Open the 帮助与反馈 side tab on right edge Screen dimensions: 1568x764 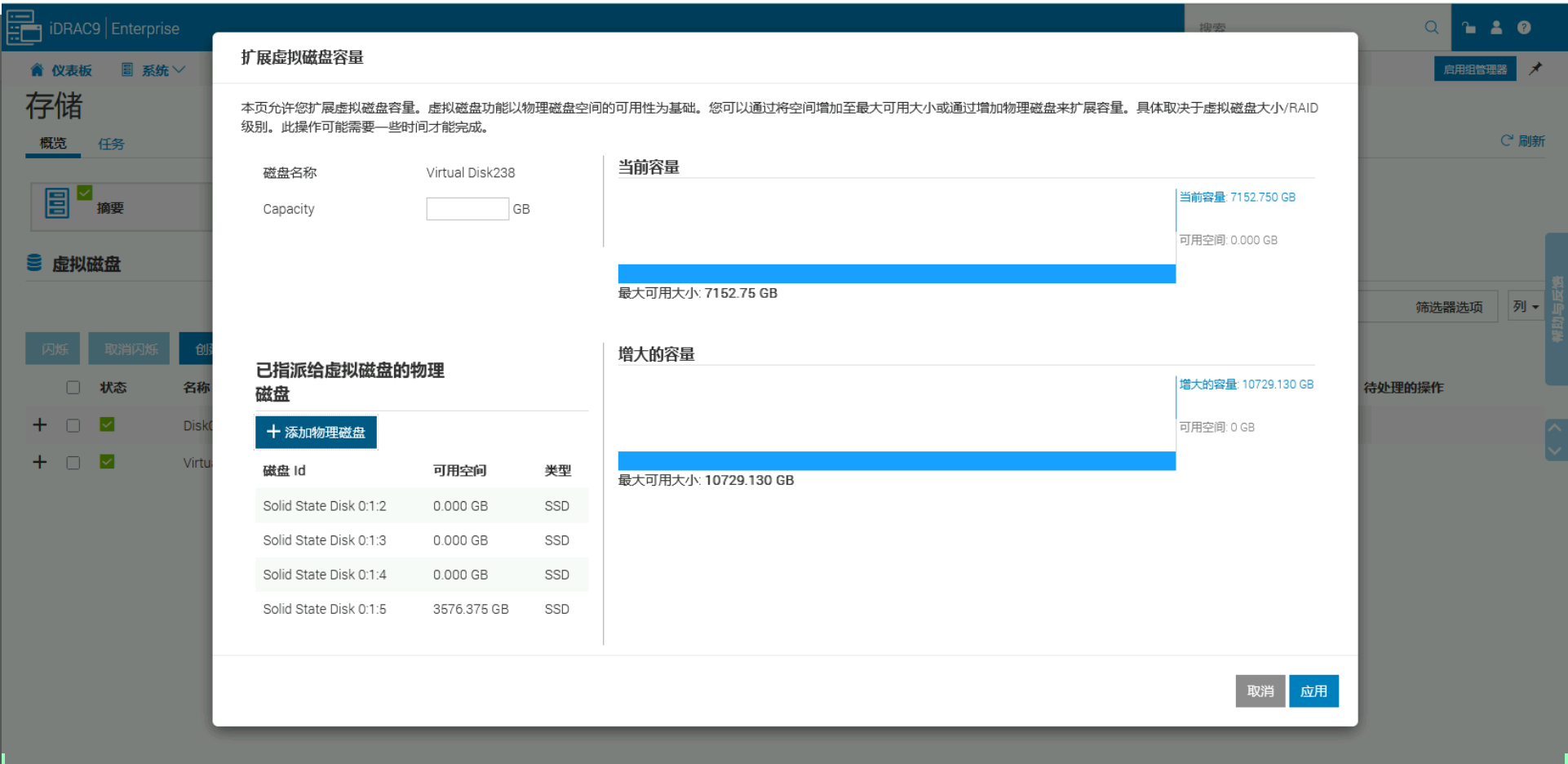1557,309
